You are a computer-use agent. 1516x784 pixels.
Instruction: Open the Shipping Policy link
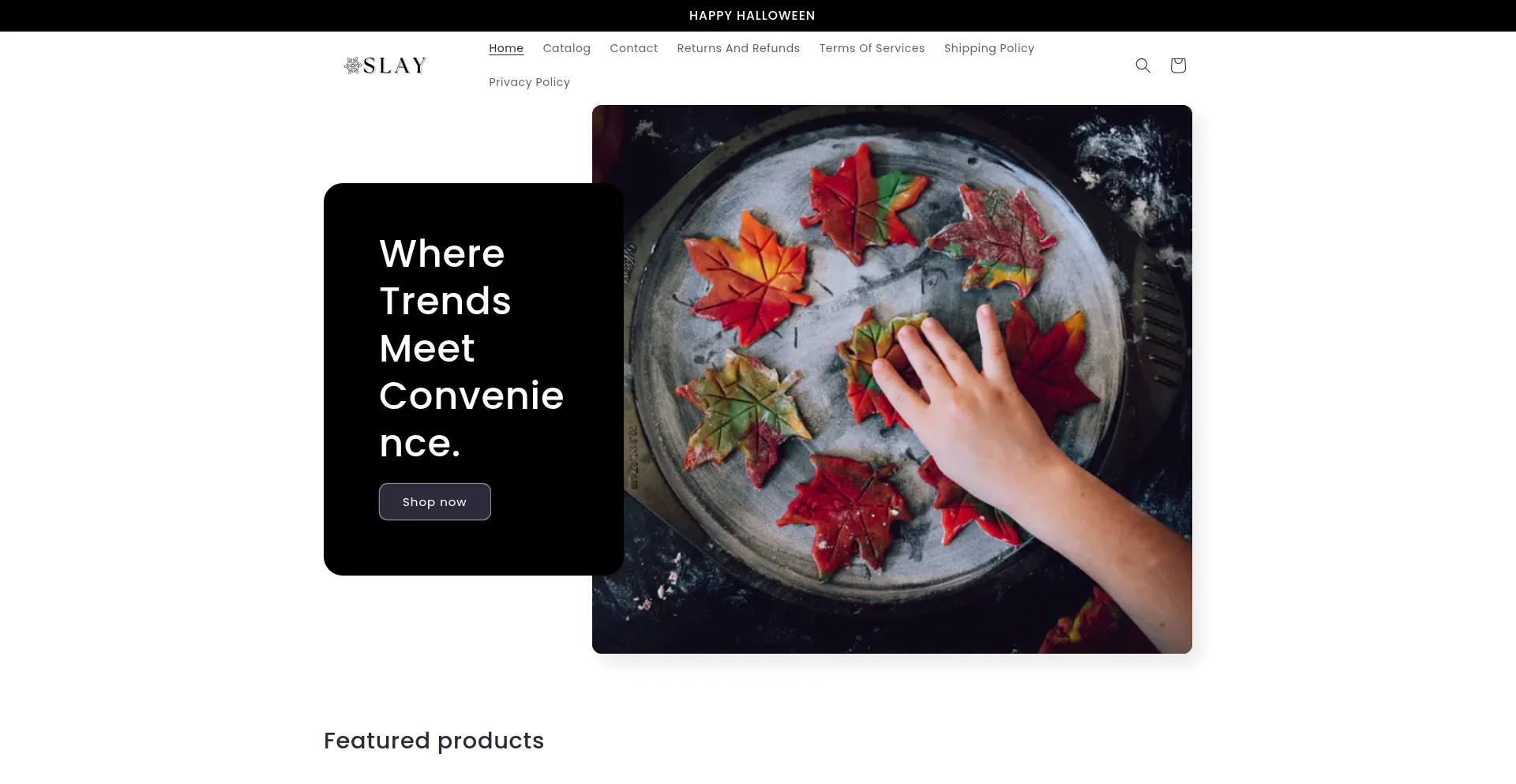[x=989, y=48]
